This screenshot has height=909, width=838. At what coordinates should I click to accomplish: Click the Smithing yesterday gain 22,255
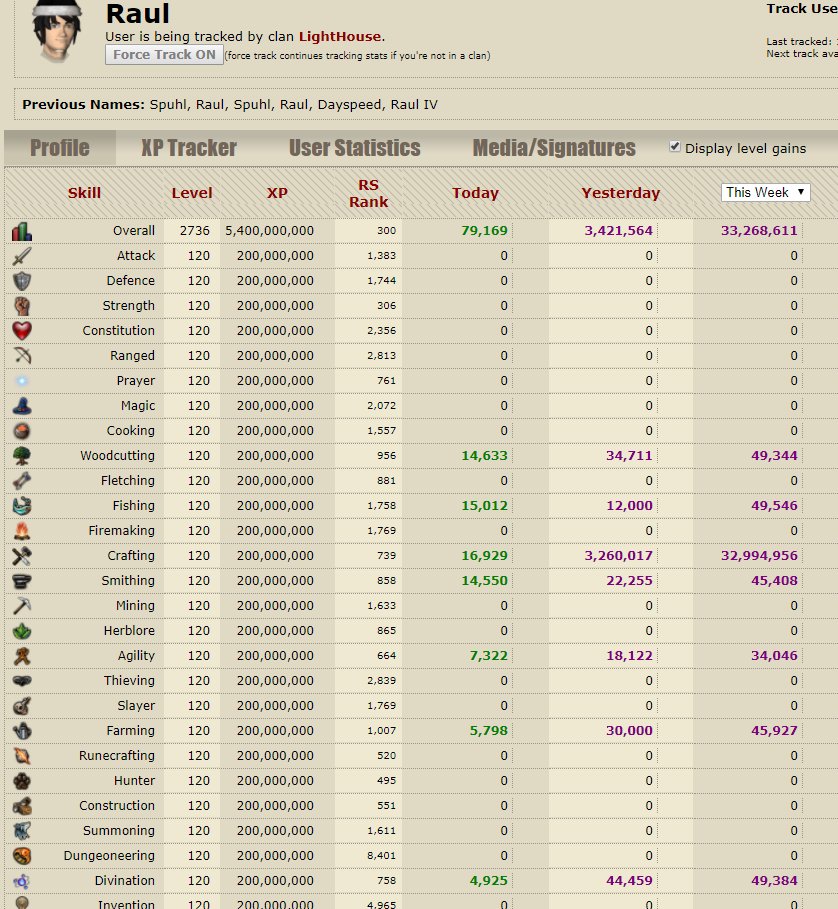(629, 580)
